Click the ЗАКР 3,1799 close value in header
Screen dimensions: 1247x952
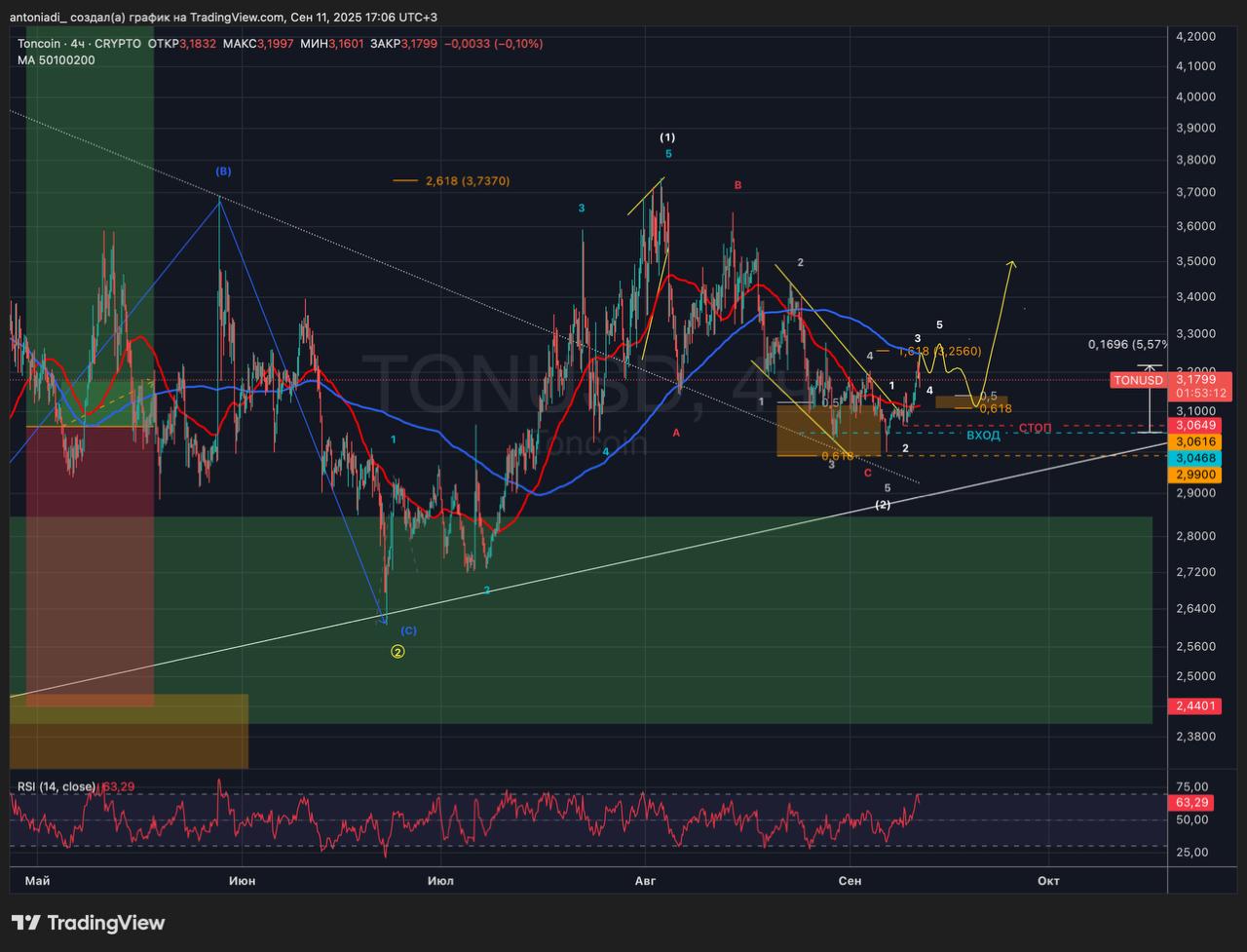403,44
